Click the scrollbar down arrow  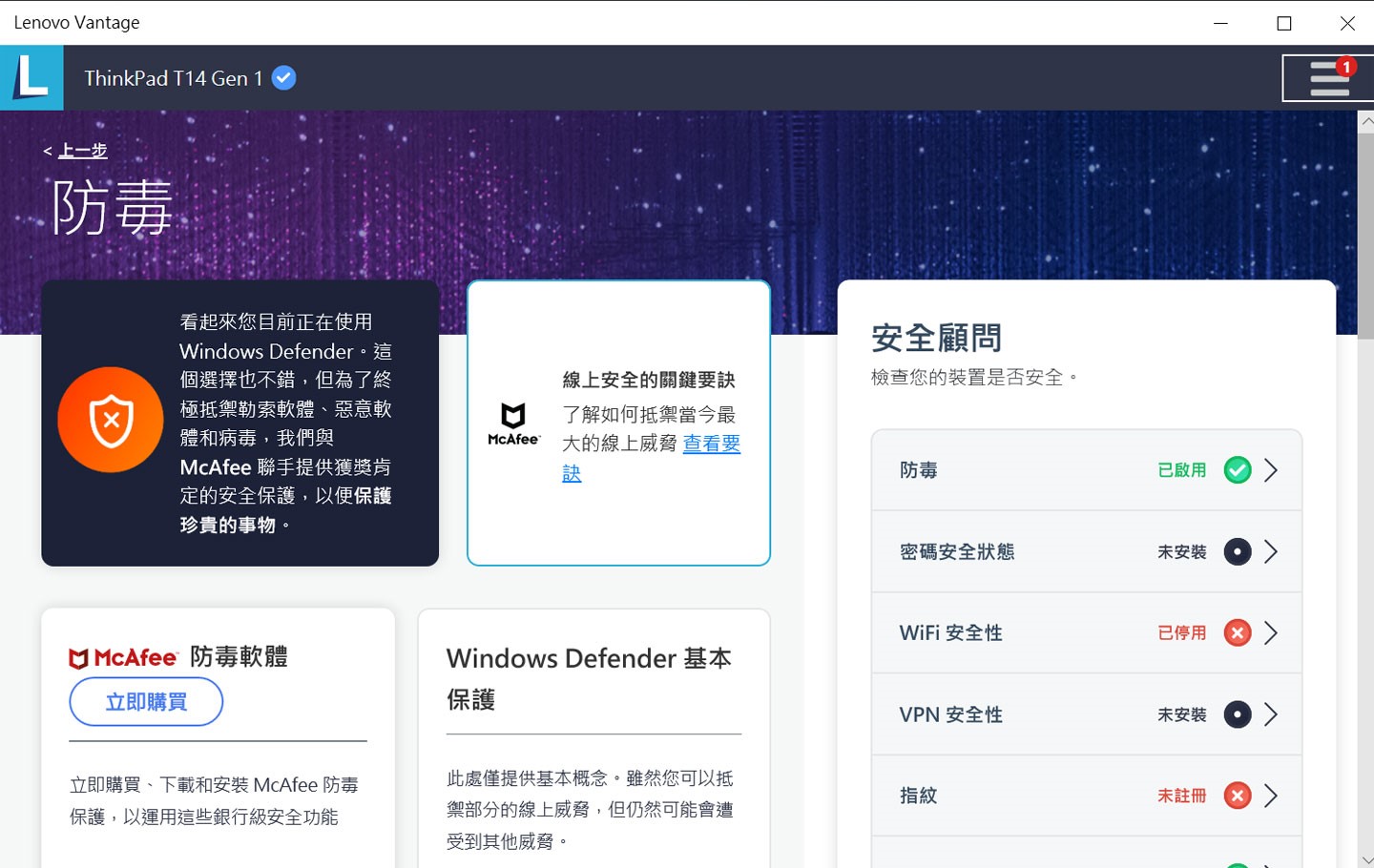coord(1365,858)
